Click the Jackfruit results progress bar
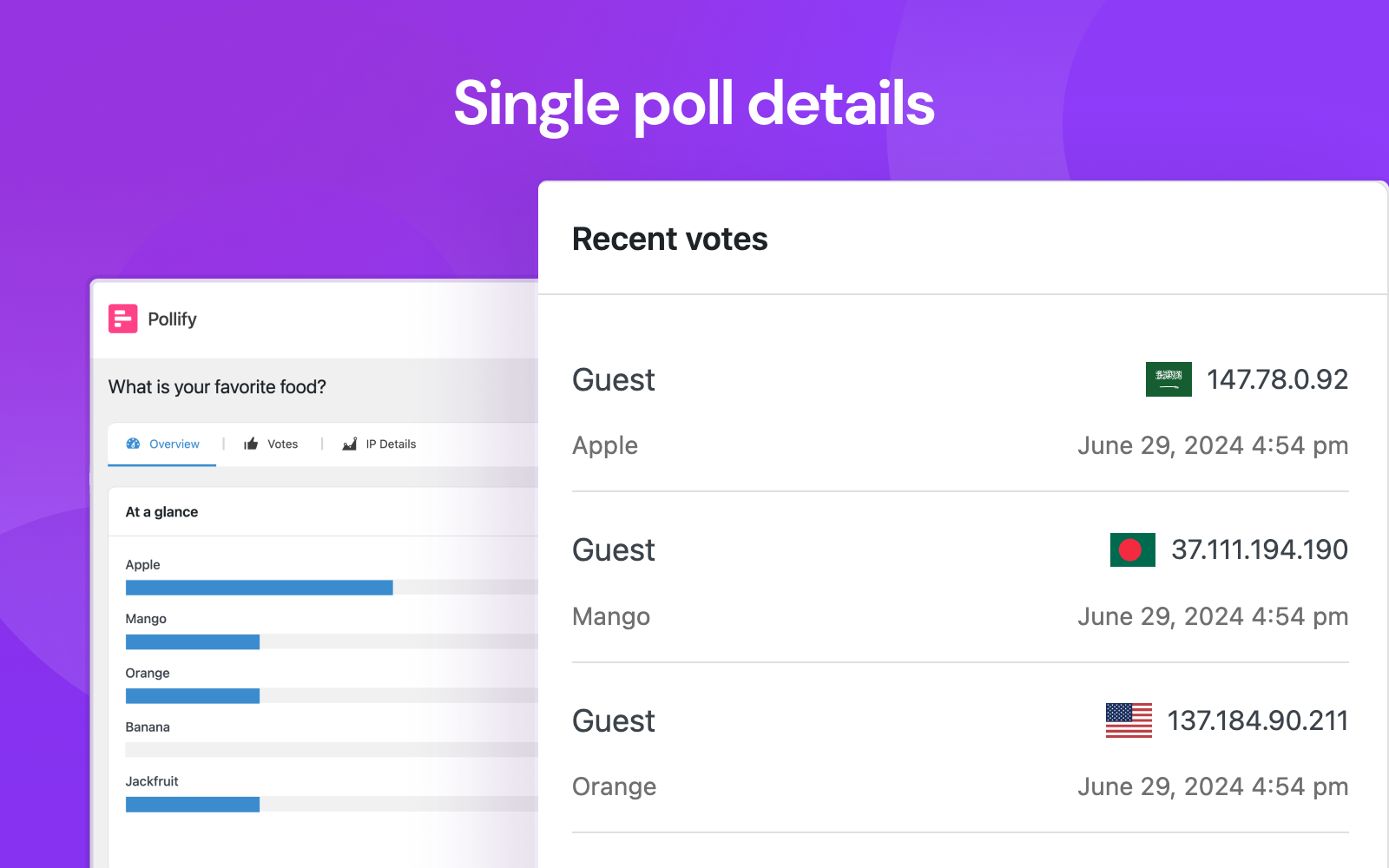 click(330, 805)
